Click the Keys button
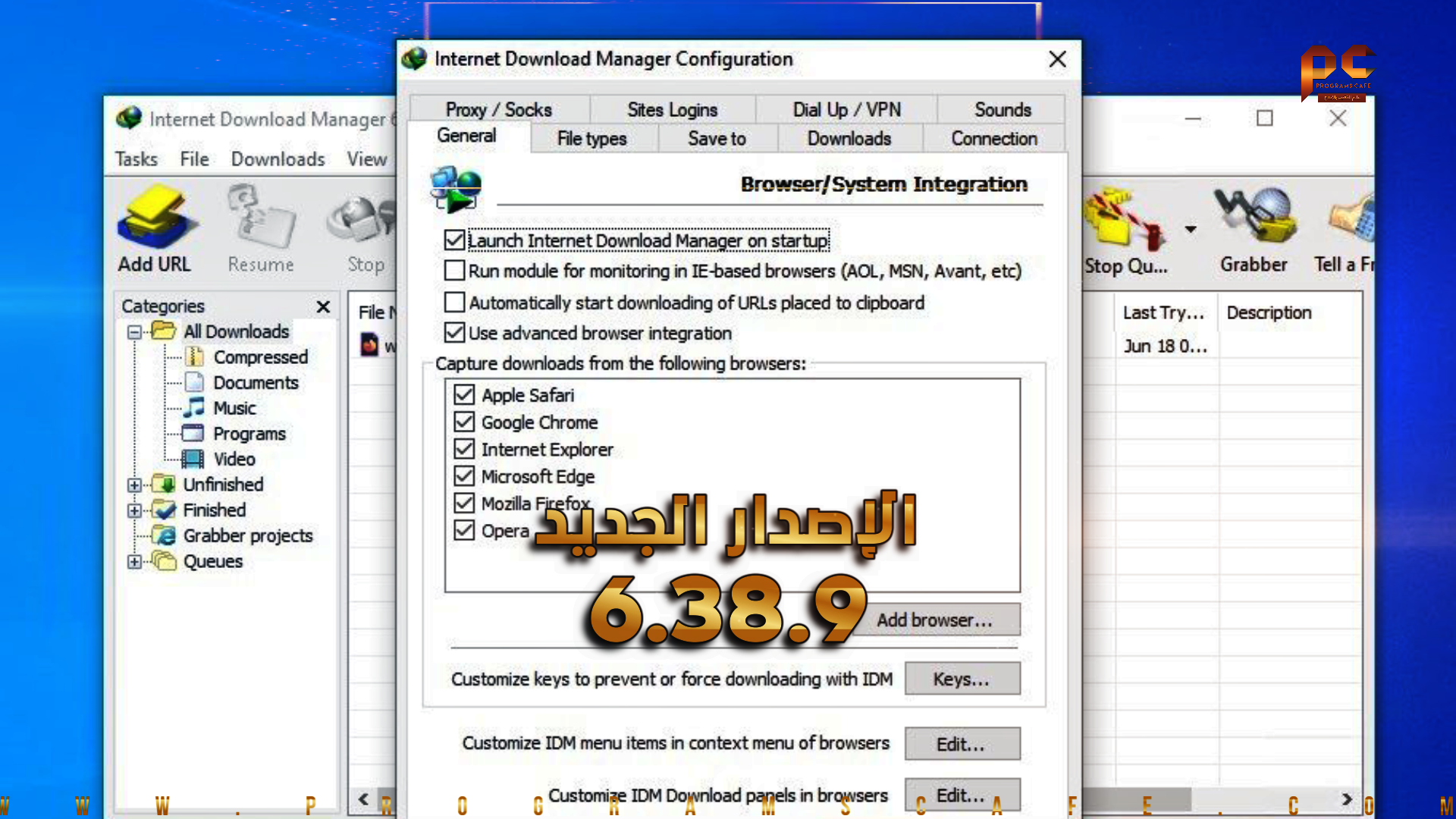This screenshot has height=819, width=1456. click(x=962, y=679)
